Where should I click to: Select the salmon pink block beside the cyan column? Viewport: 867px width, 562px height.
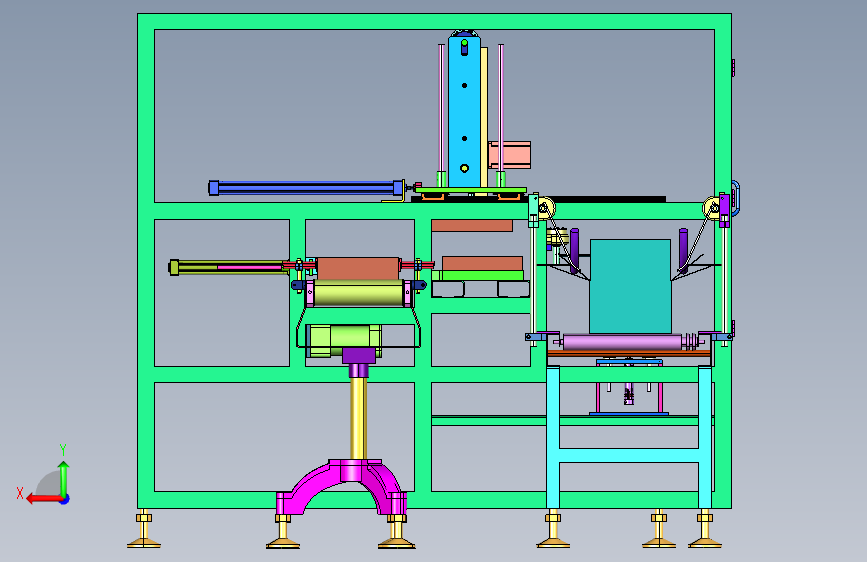point(510,155)
